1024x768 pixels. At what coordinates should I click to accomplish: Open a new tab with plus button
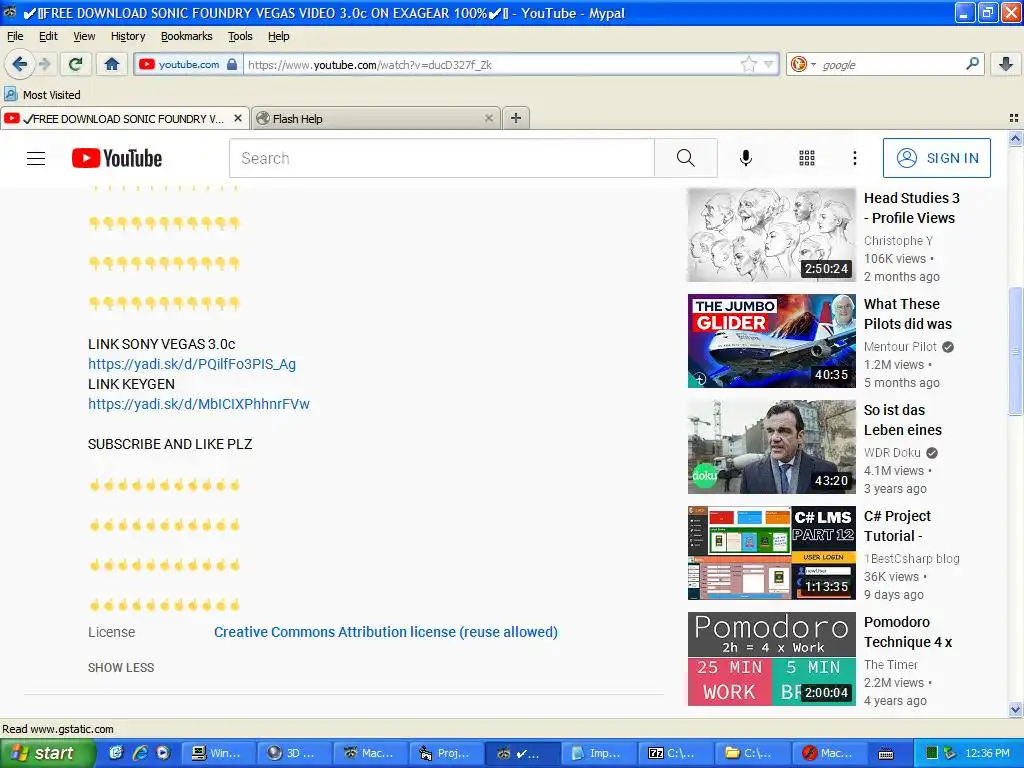516,118
